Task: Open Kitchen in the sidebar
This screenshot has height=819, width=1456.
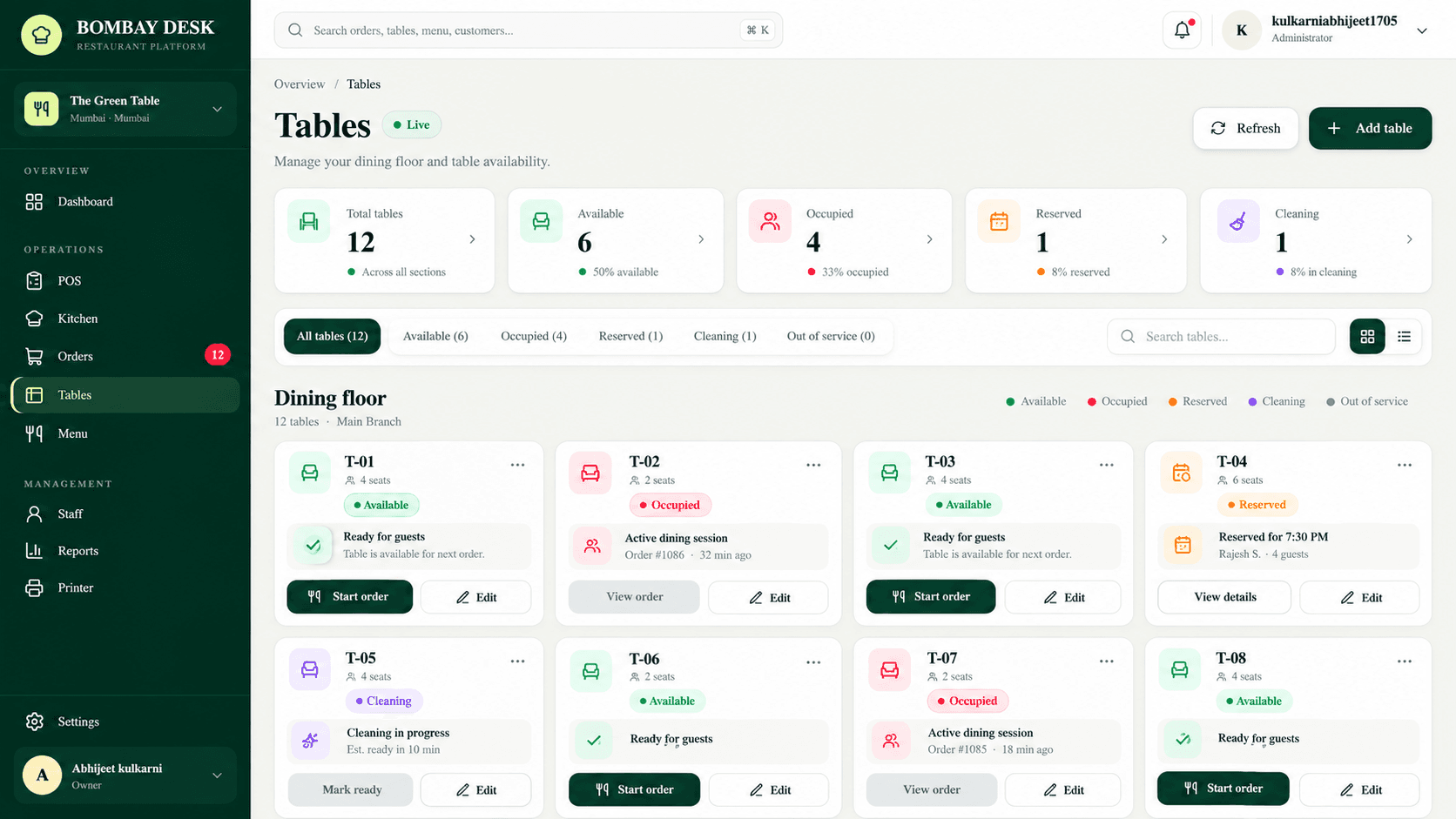Action: [x=125, y=319]
